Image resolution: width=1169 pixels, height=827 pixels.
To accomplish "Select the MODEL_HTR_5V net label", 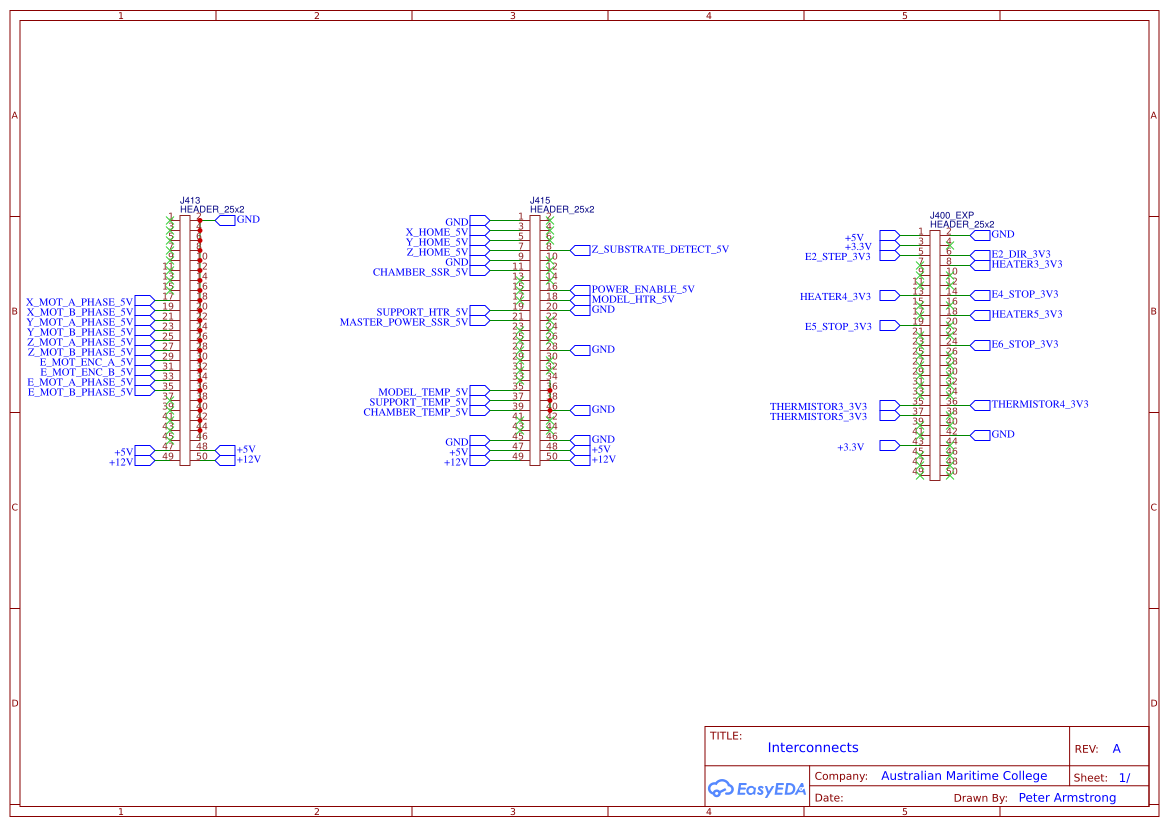I will click(x=633, y=299).
